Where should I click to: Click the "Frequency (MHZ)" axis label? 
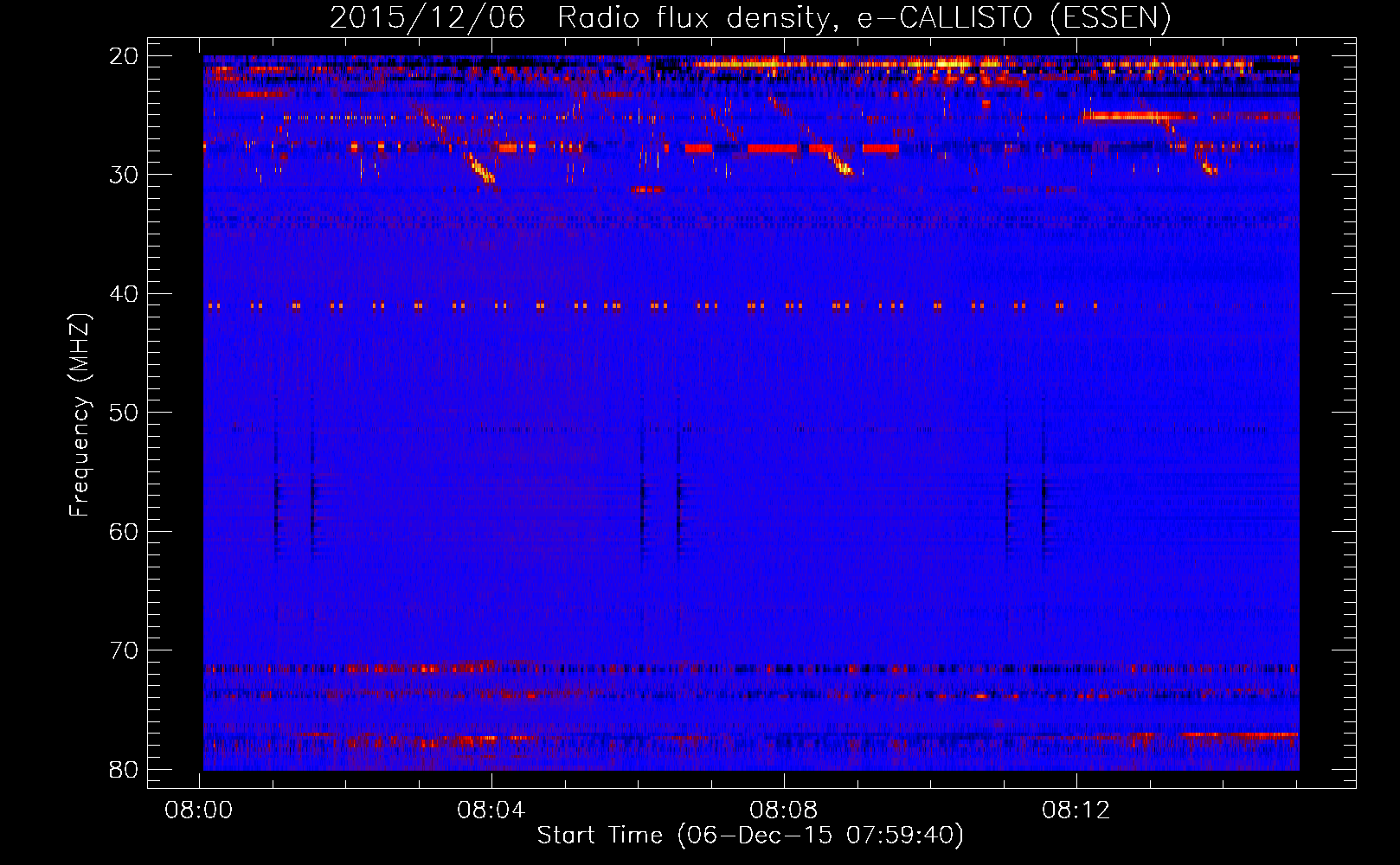pyautogui.click(x=80, y=414)
